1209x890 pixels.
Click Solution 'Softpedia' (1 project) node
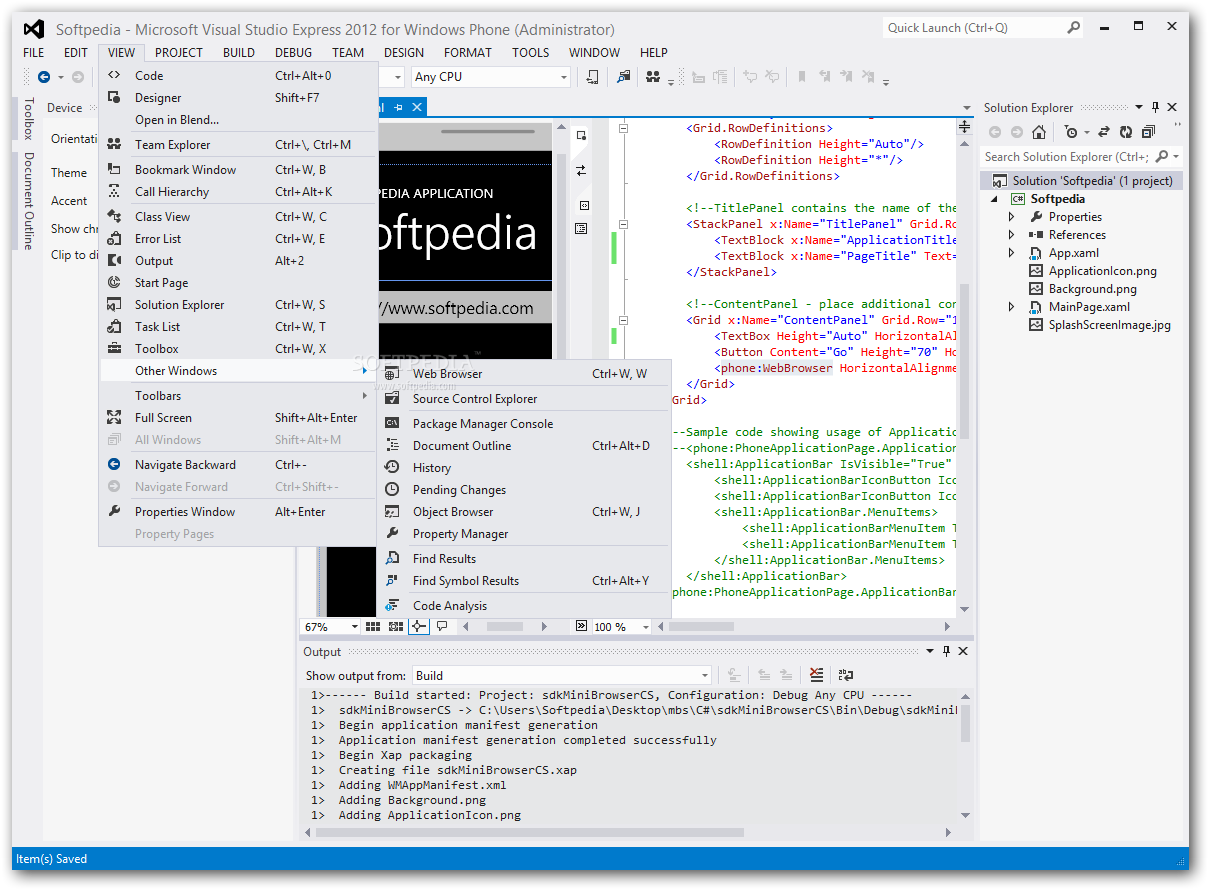coord(1082,181)
